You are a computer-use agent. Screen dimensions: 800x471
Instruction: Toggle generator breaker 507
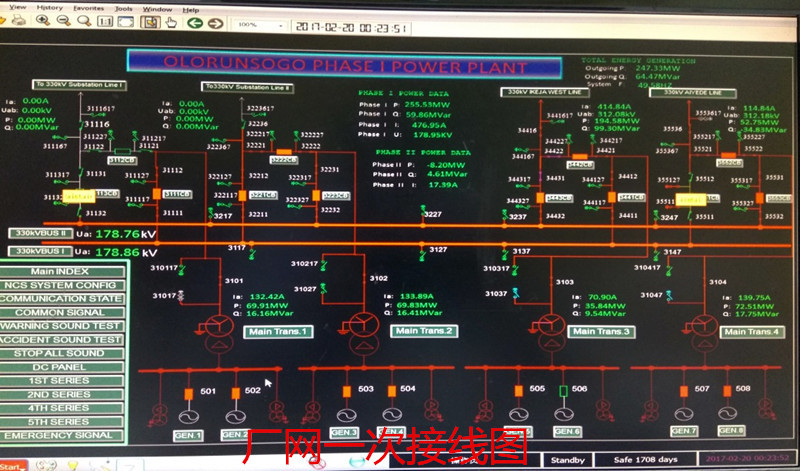click(x=684, y=391)
